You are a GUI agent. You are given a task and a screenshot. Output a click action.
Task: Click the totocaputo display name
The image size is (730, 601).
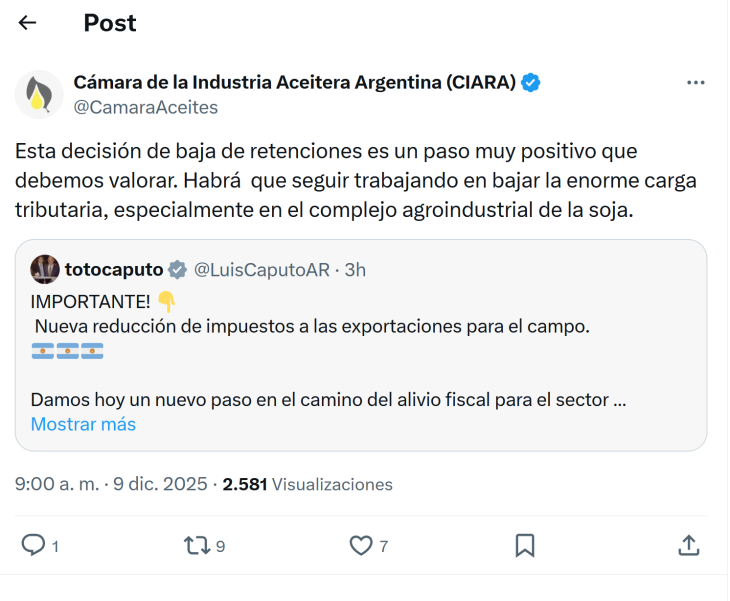(112, 269)
